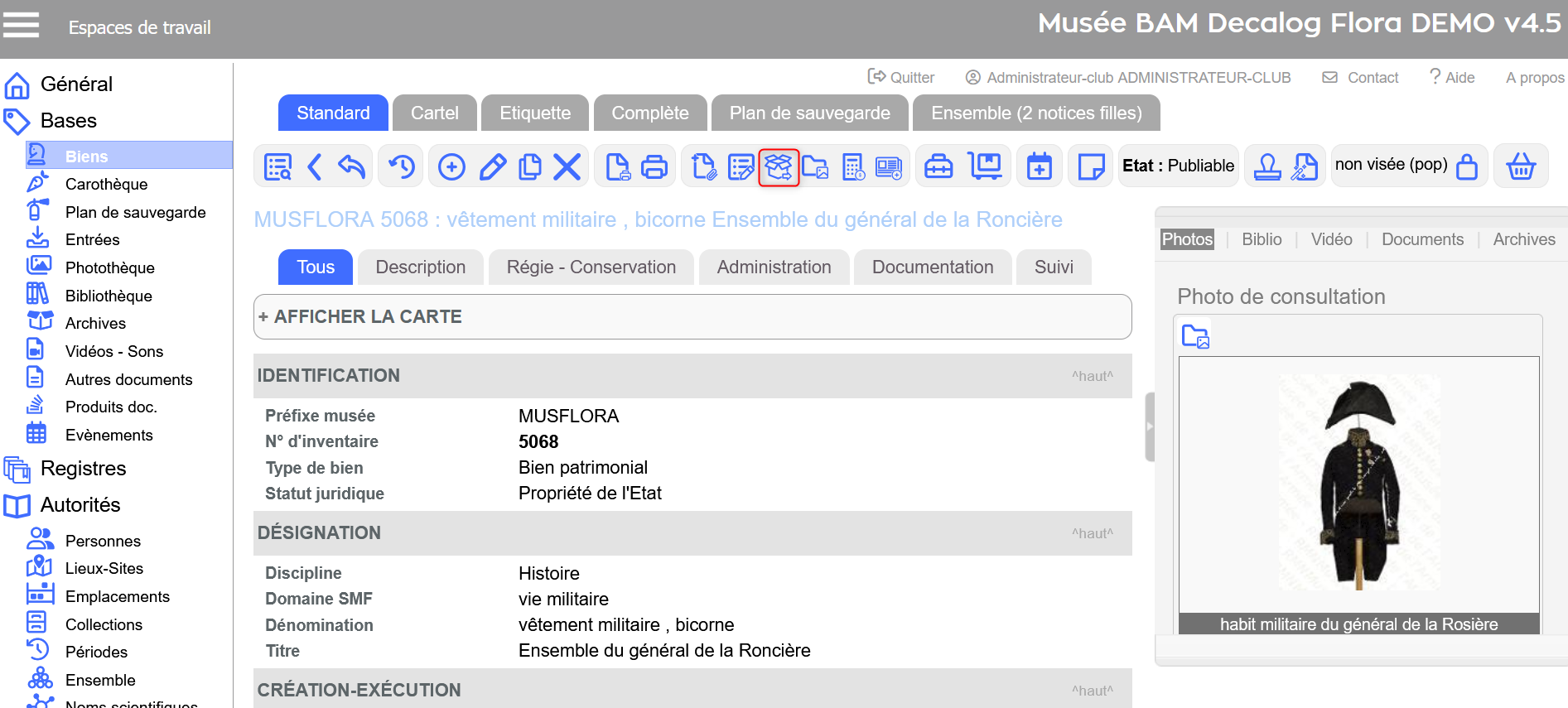Jump up via IDENTIFICATION ^haut^ link
The width and height of the screenshot is (1568, 708).
coord(1092,376)
